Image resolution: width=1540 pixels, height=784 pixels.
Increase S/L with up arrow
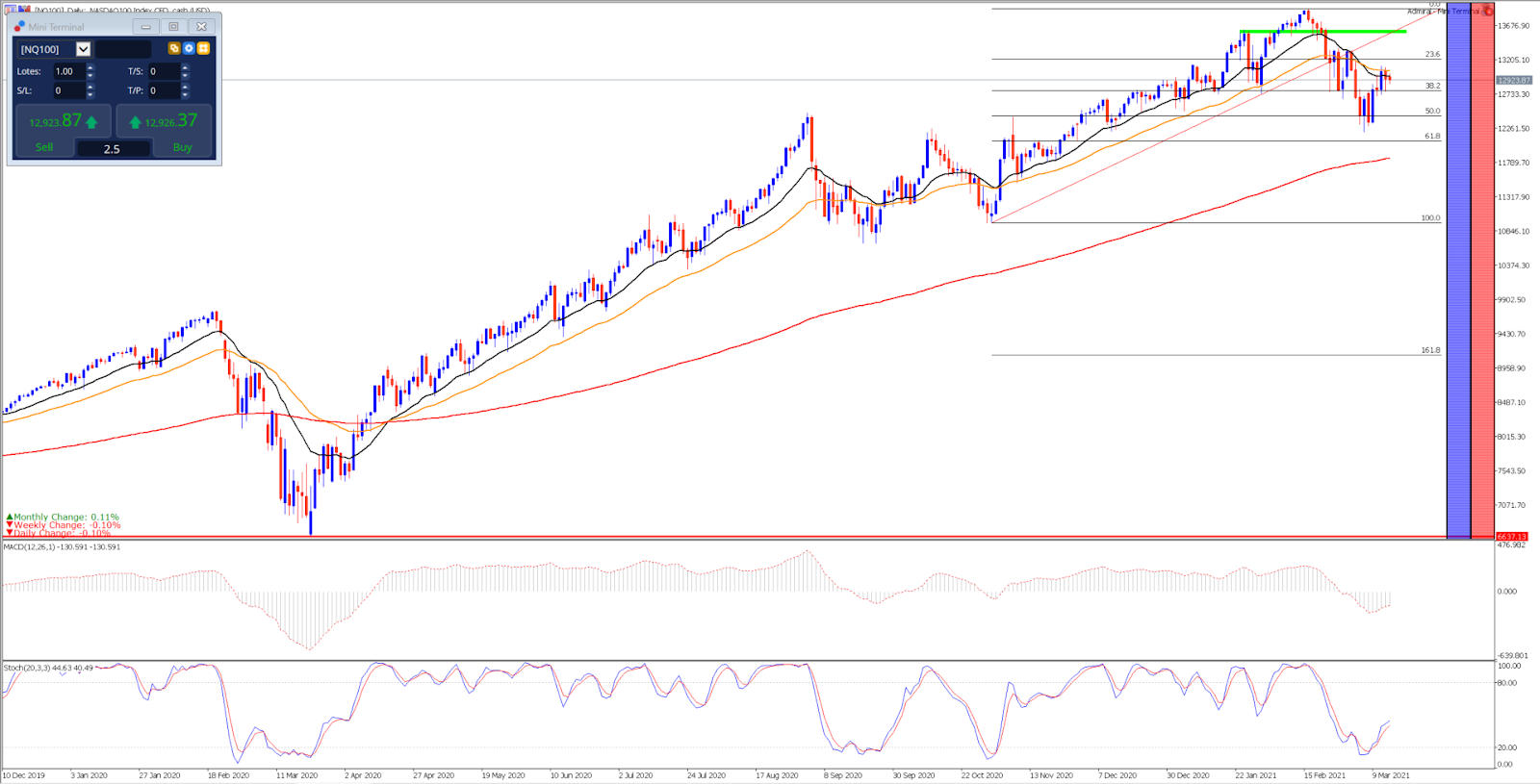coord(90,87)
